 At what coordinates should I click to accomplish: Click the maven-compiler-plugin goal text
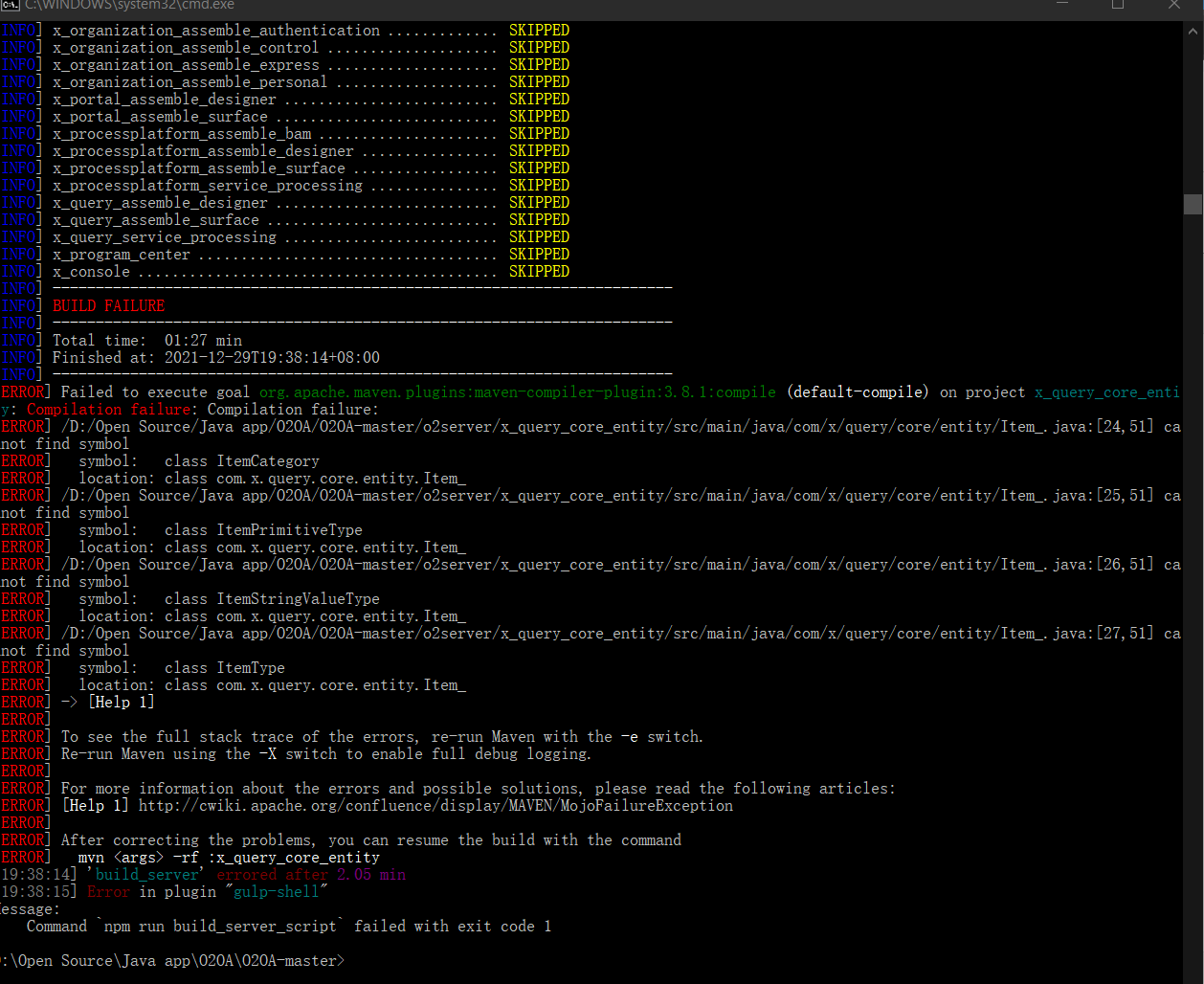[517, 392]
